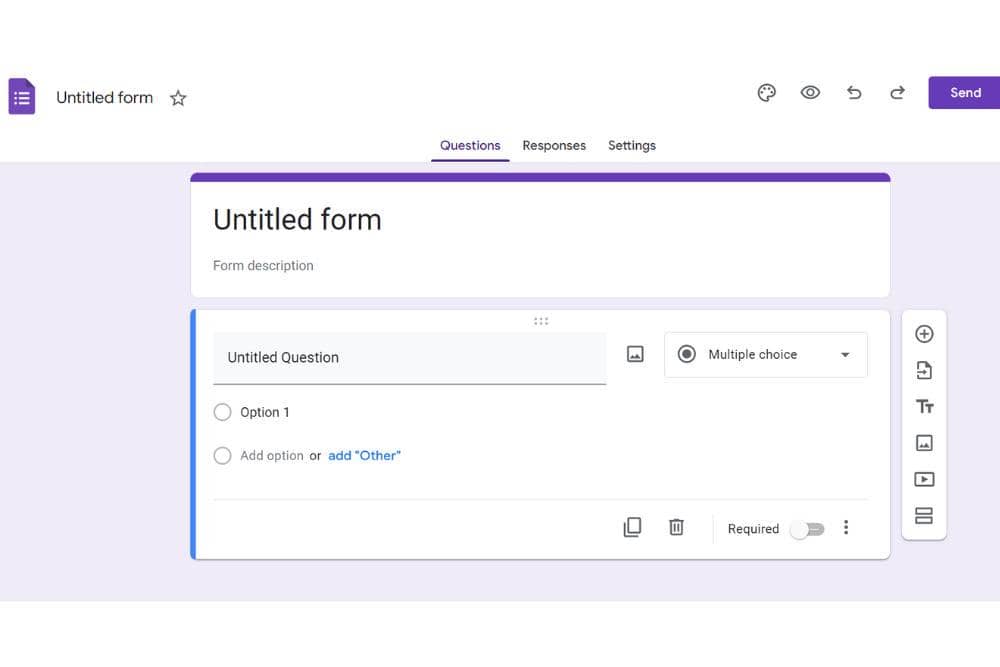
Task: Open the Settings tab
Action: coord(632,145)
